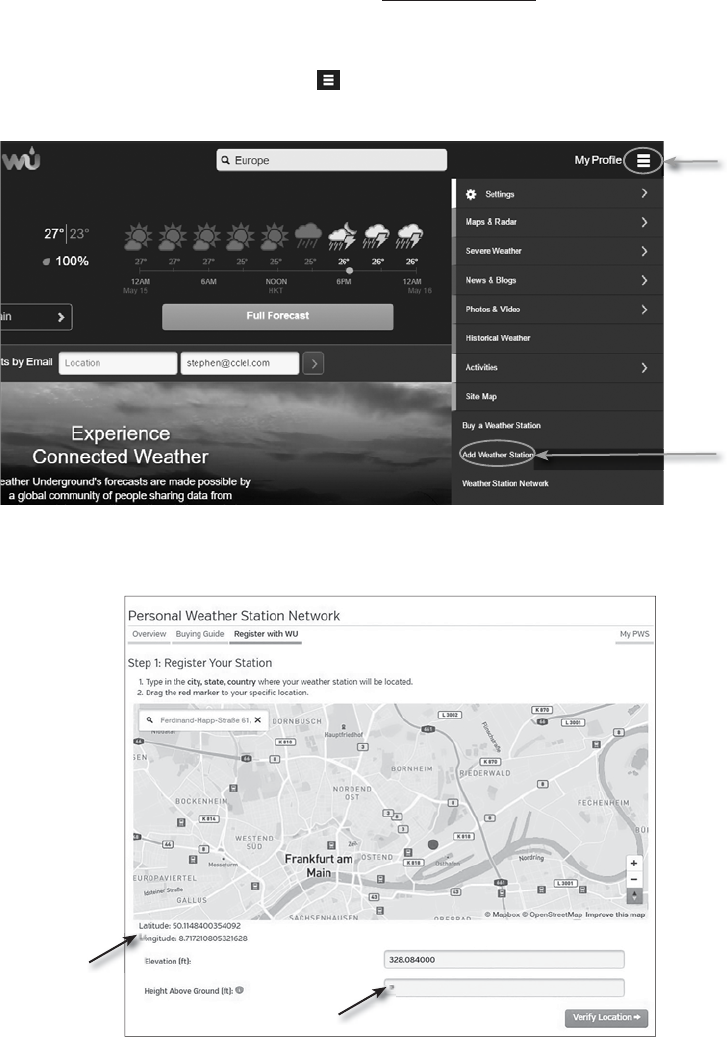
Task: Click My Profile link
Action: (x=598, y=160)
